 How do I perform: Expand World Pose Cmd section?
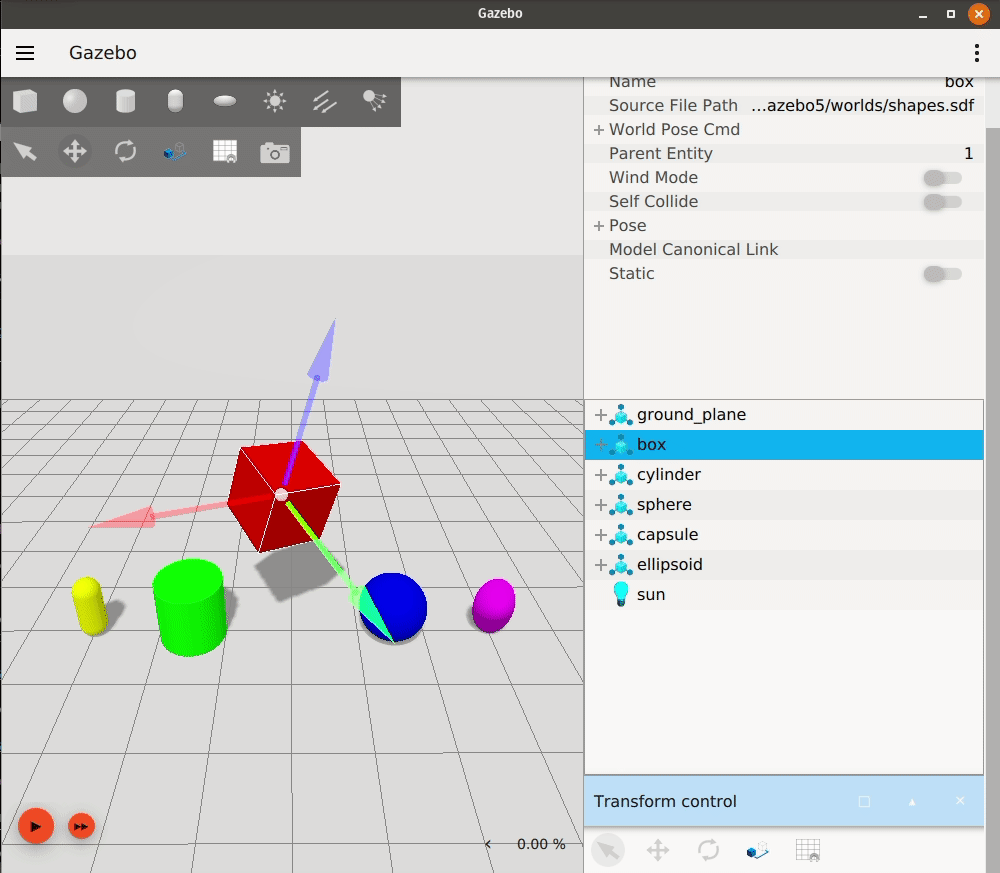click(x=599, y=130)
